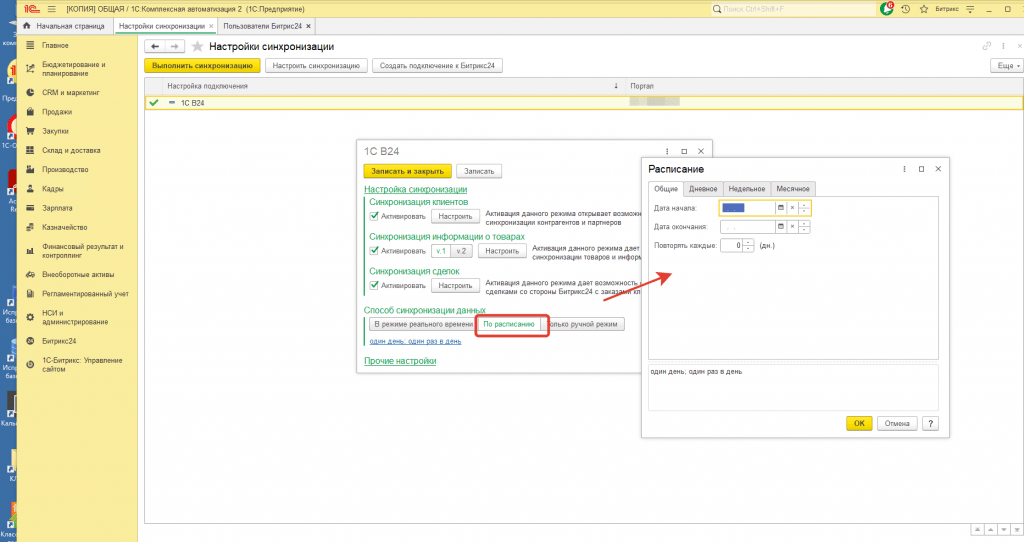Expand the Еще dropdown menu
The width and height of the screenshot is (1024, 542).
point(1004,65)
